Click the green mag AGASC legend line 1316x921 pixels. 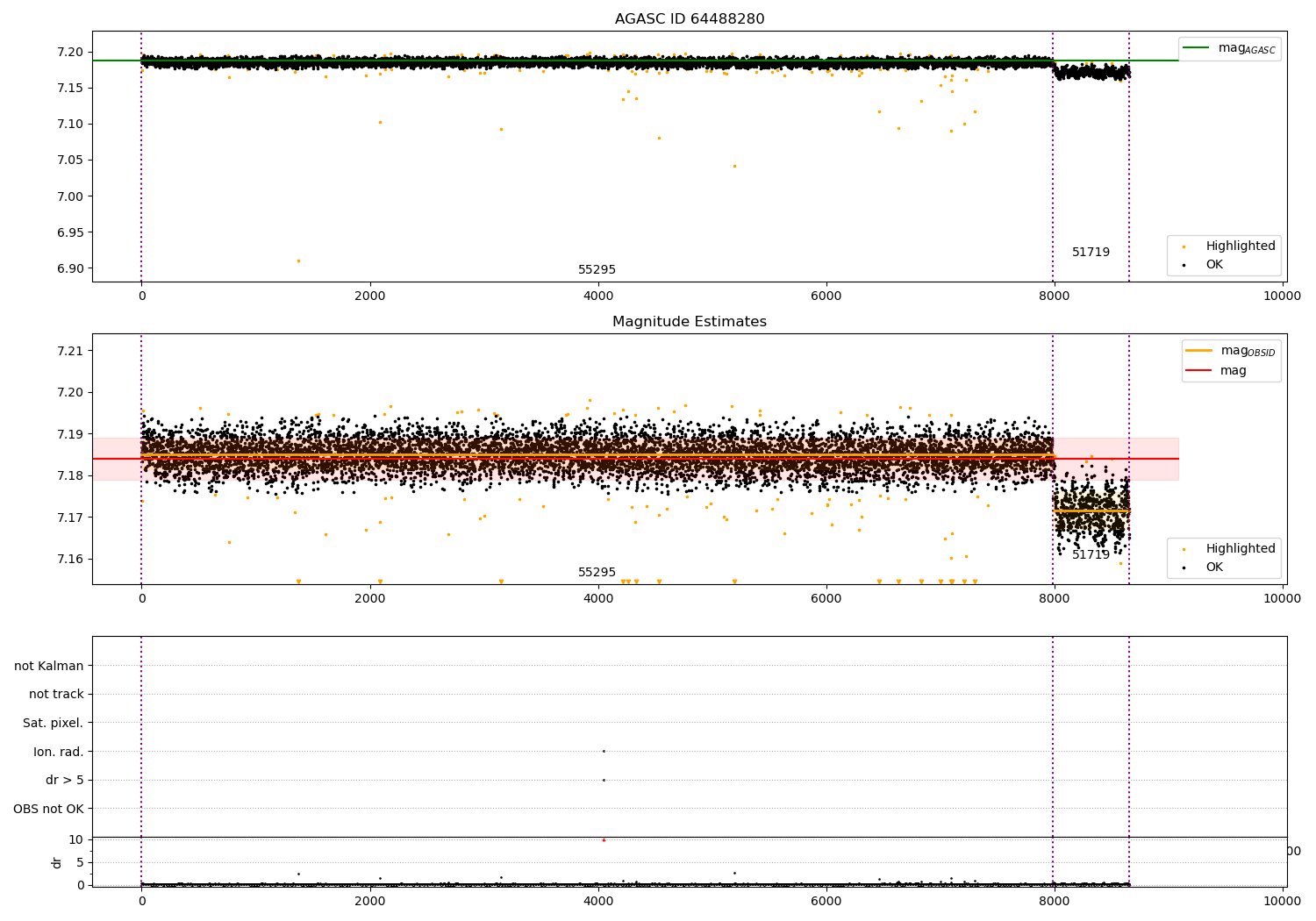pos(1196,48)
